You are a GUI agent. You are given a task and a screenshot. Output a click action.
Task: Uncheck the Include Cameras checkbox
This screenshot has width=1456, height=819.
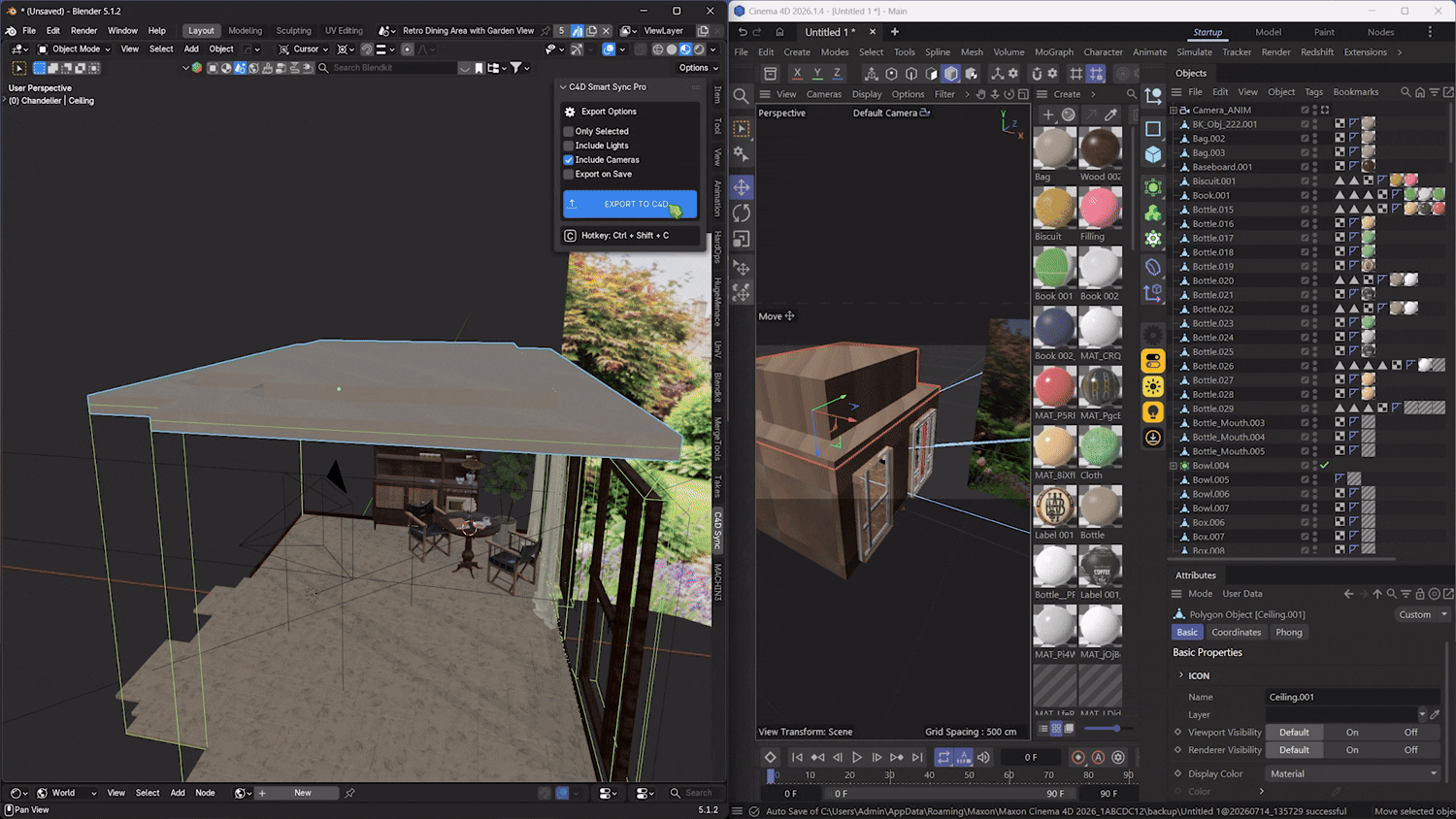point(569,160)
